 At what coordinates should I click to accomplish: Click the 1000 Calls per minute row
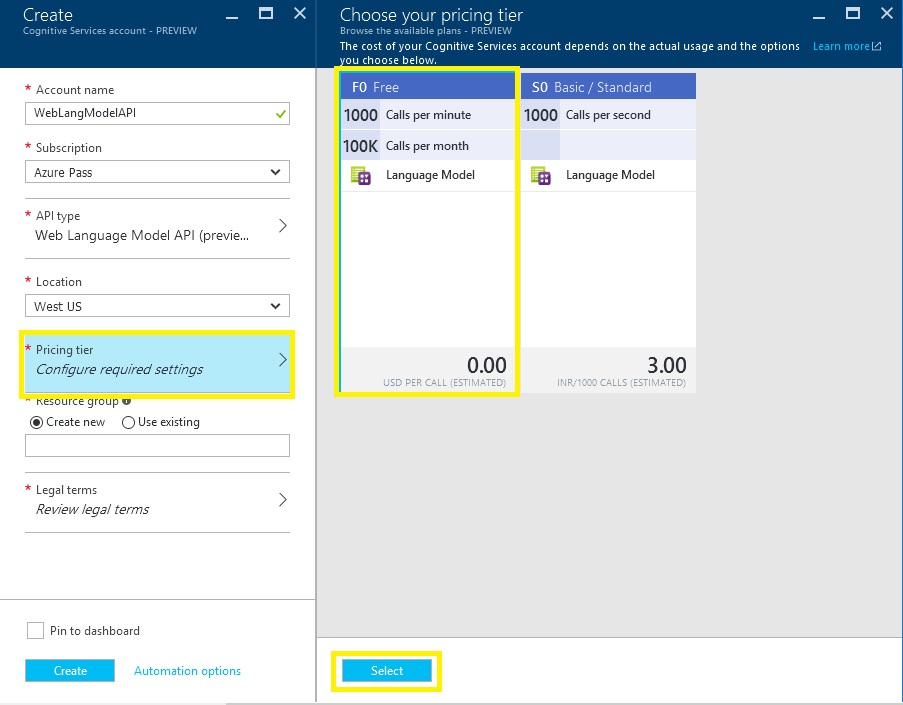(428, 115)
